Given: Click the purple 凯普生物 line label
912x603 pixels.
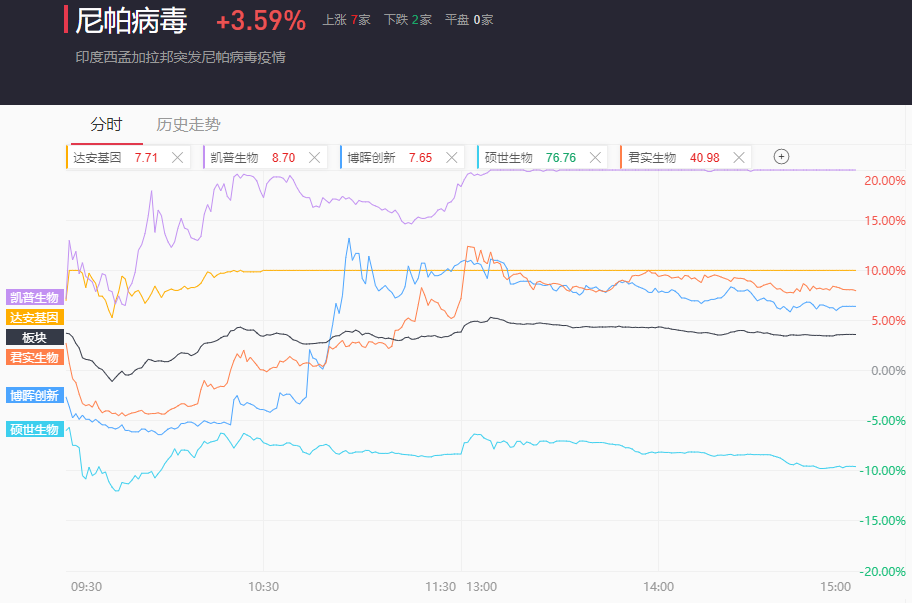Looking at the screenshot, I should 35,297.
